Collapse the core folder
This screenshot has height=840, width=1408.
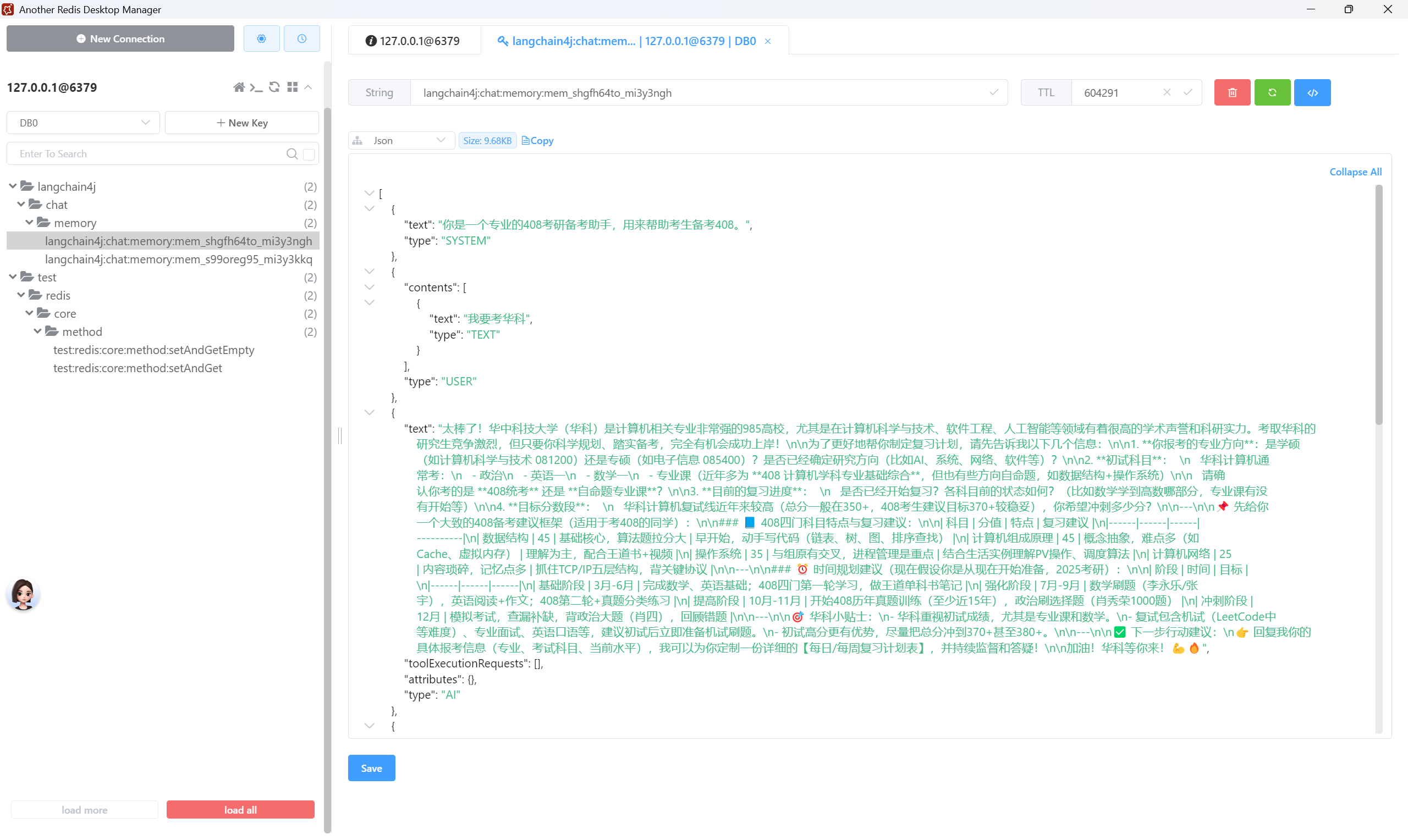[x=30, y=313]
